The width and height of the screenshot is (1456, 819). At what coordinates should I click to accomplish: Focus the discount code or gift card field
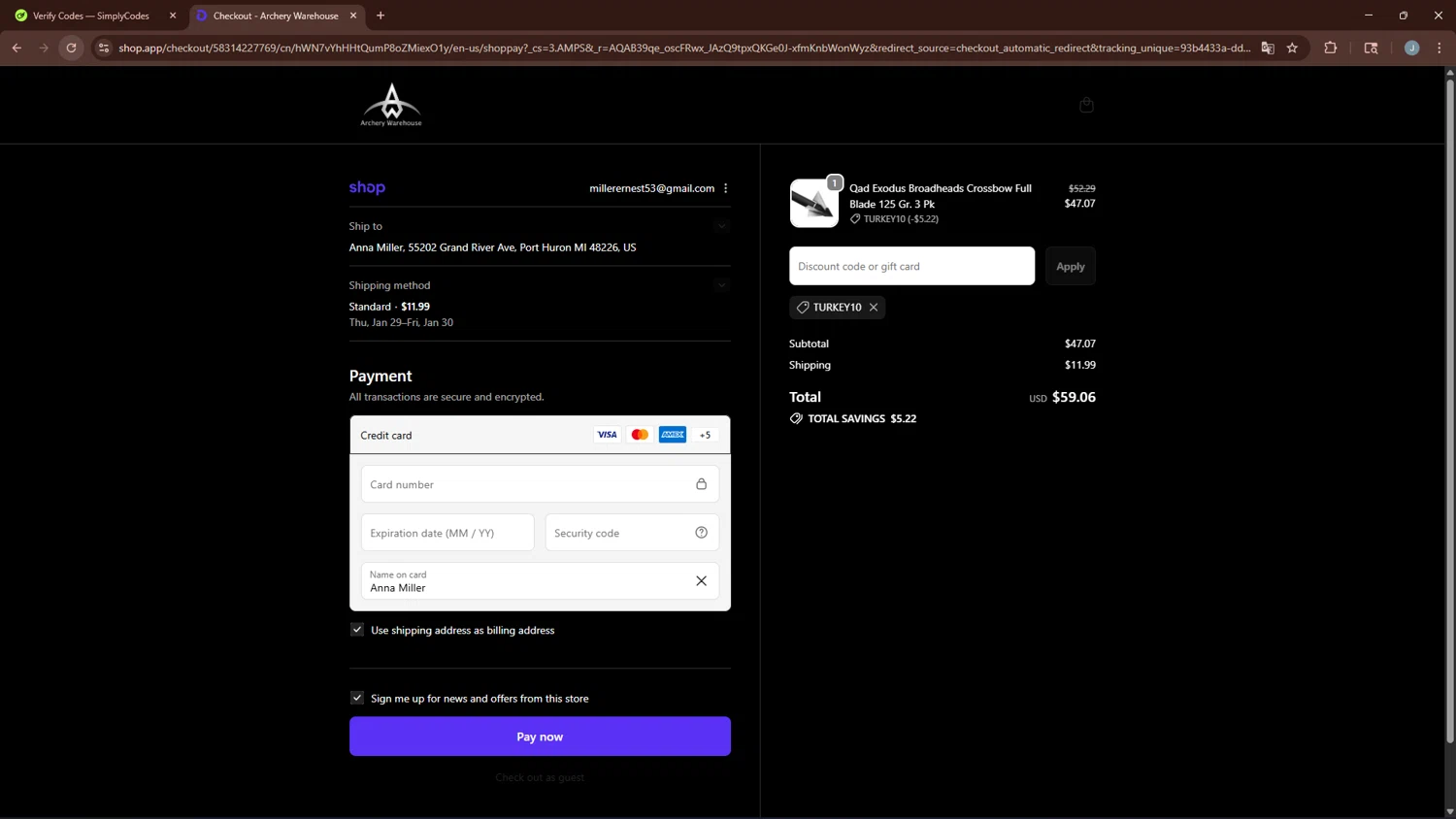[911, 266]
